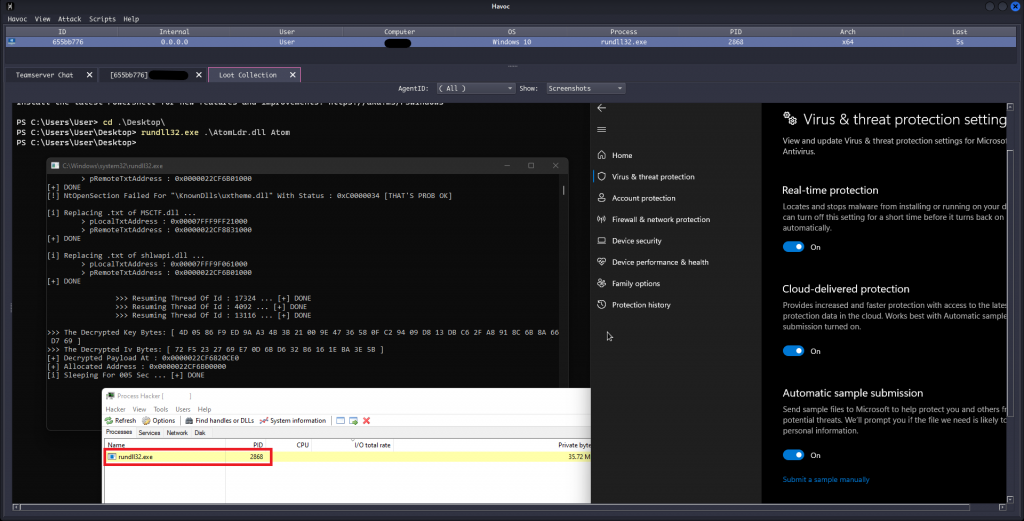Sort sessions by the Process column header
The width and height of the screenshot is (1024, 521).
point(624,31)
